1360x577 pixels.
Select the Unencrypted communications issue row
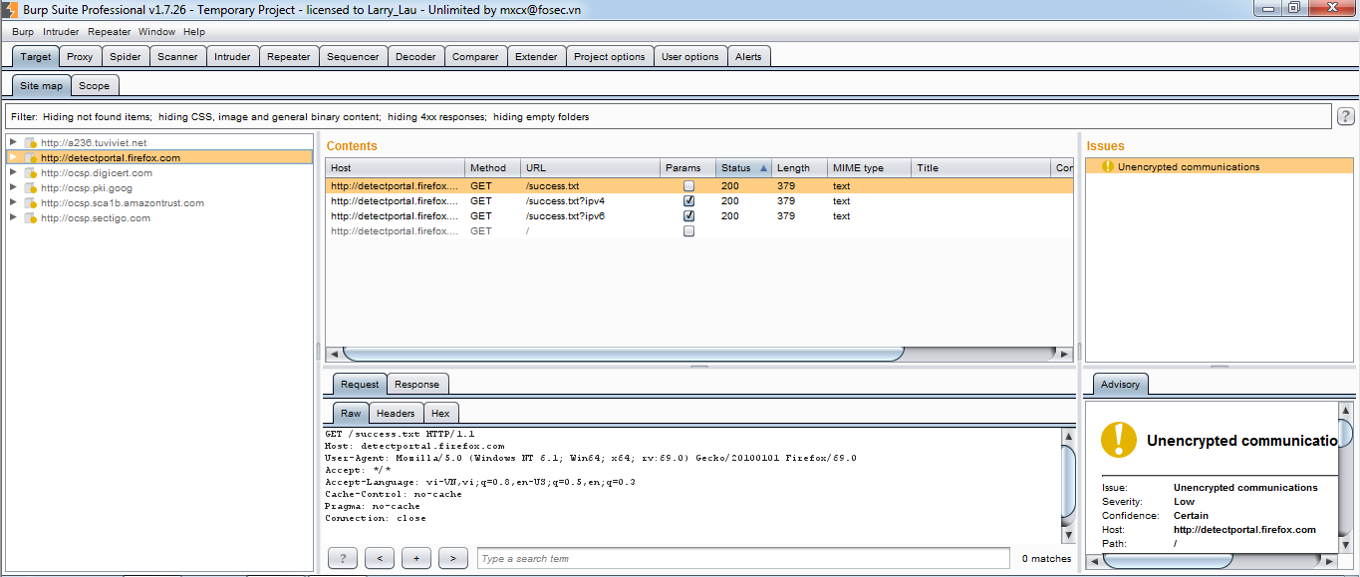pos(1219,167)
